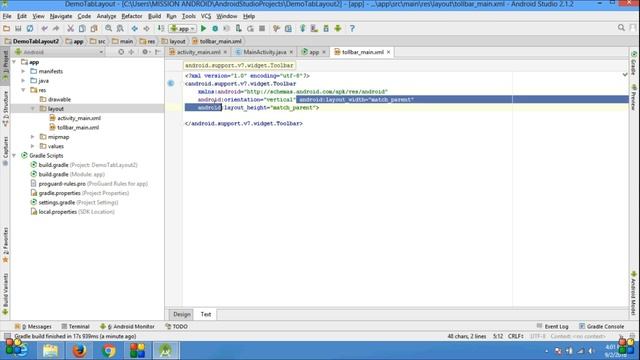640x360 pixels.
Task: Collapse the app module tree node
Action: (14, 62)
